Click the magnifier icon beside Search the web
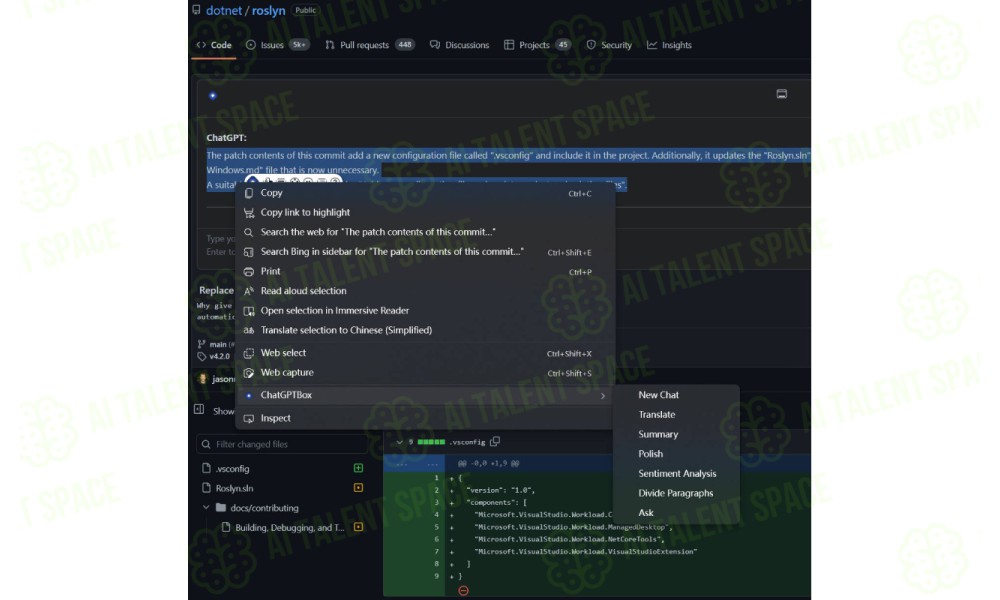This screenshot has height=600, width=1000. (x=249, y=232)
